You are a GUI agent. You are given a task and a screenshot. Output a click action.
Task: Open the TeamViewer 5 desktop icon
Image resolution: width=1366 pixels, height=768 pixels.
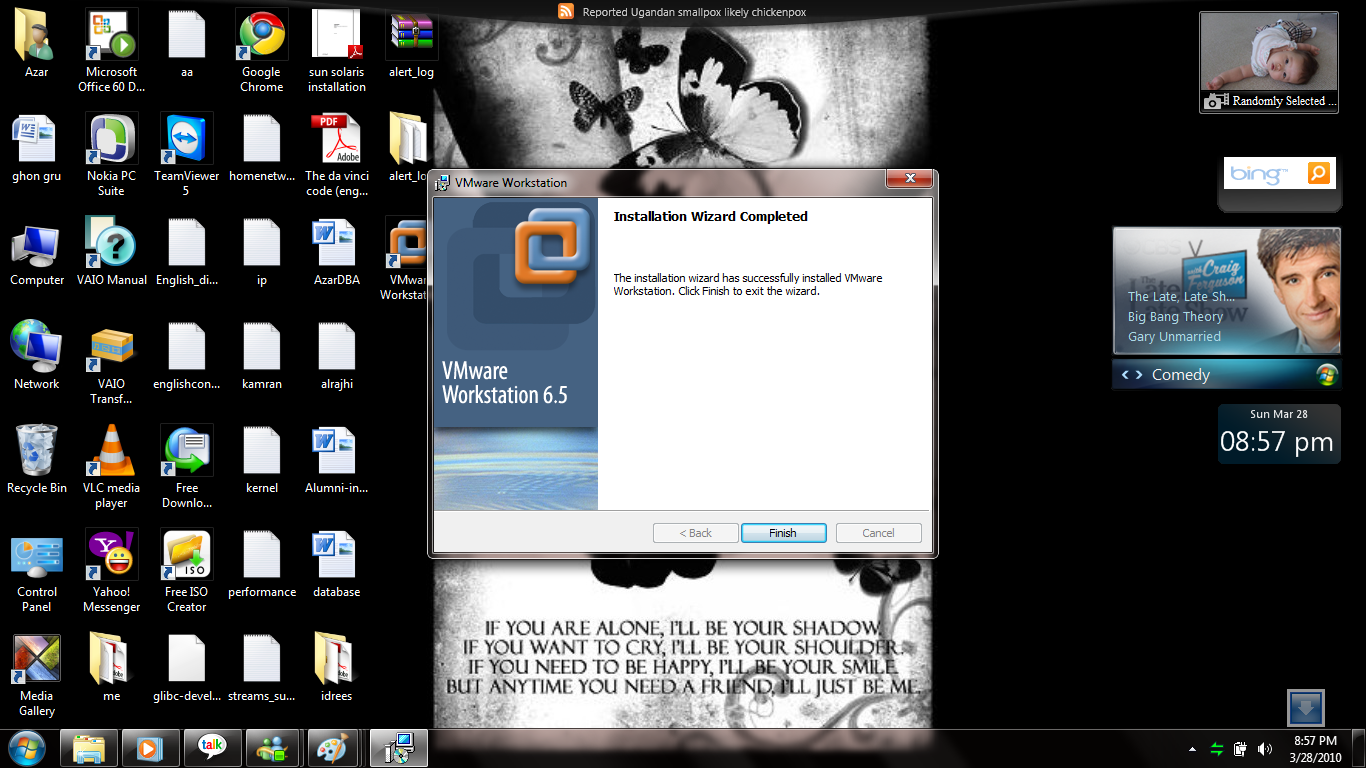point(186,140)
